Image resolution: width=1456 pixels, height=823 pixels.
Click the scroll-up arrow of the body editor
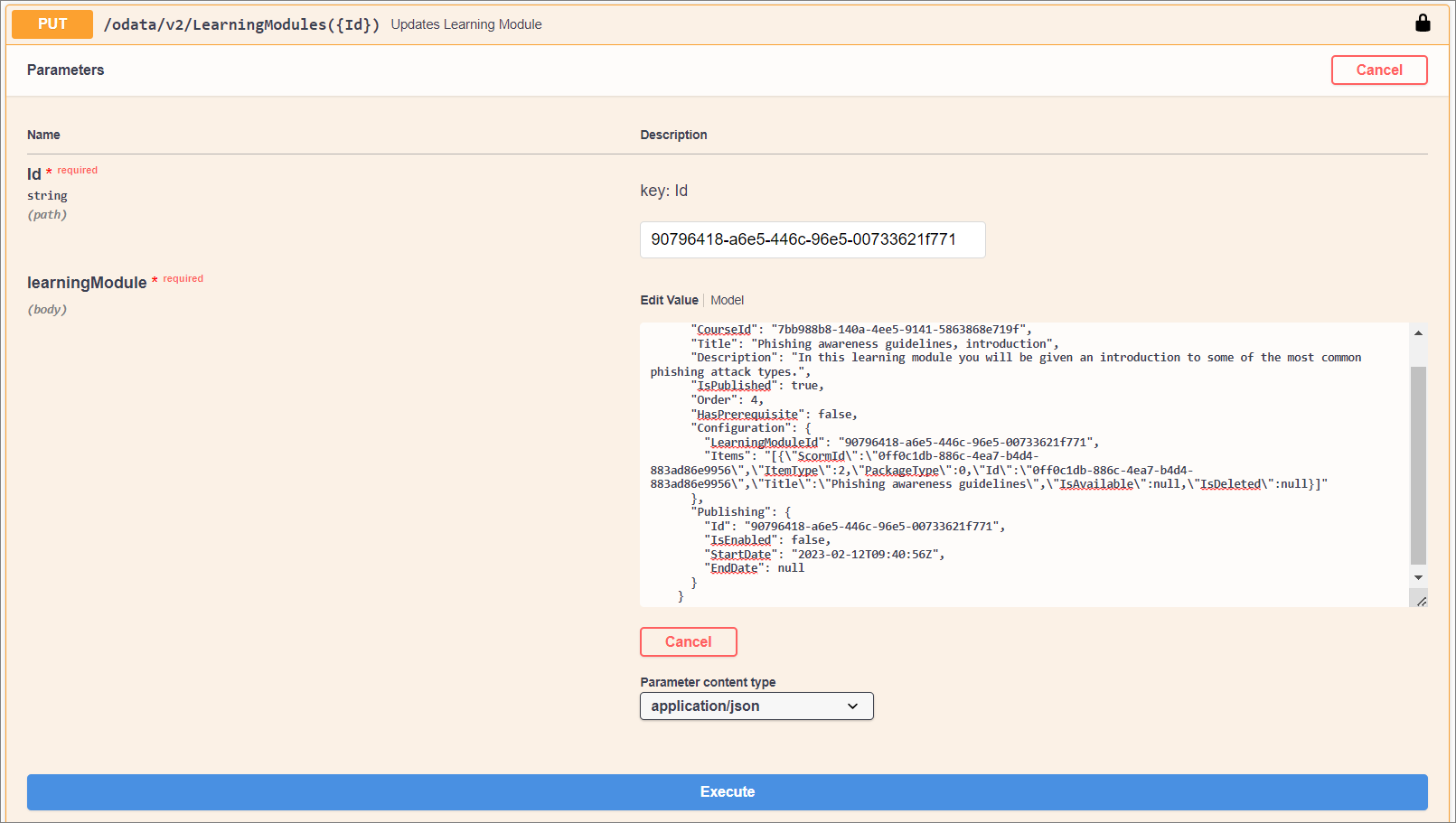coord(1418,333)
